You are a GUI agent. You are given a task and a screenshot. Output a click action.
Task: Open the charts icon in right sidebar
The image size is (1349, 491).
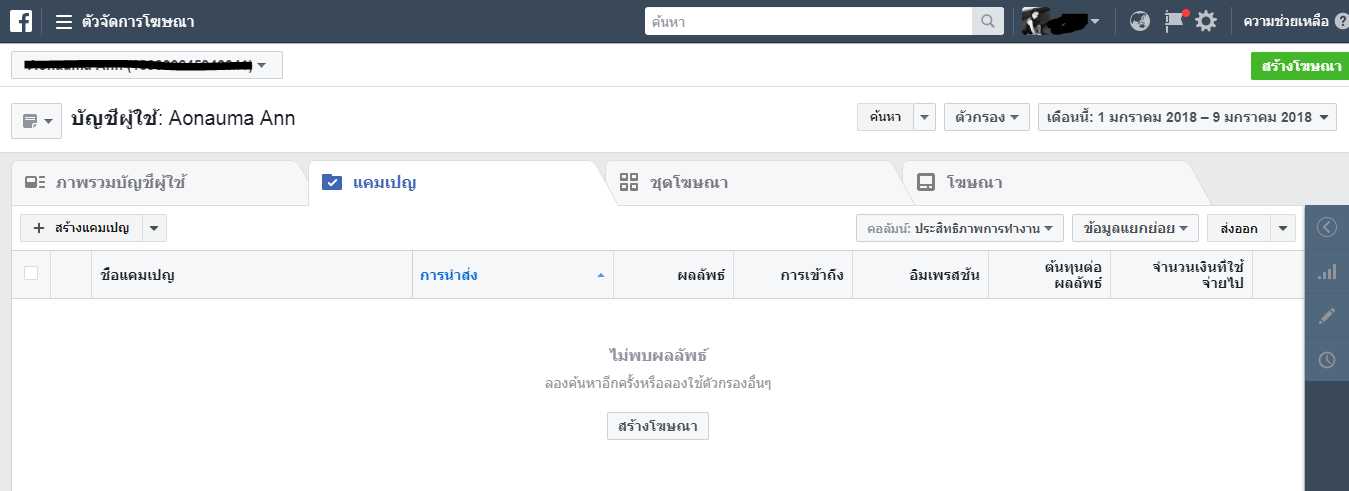click(x=1327, y=272)
